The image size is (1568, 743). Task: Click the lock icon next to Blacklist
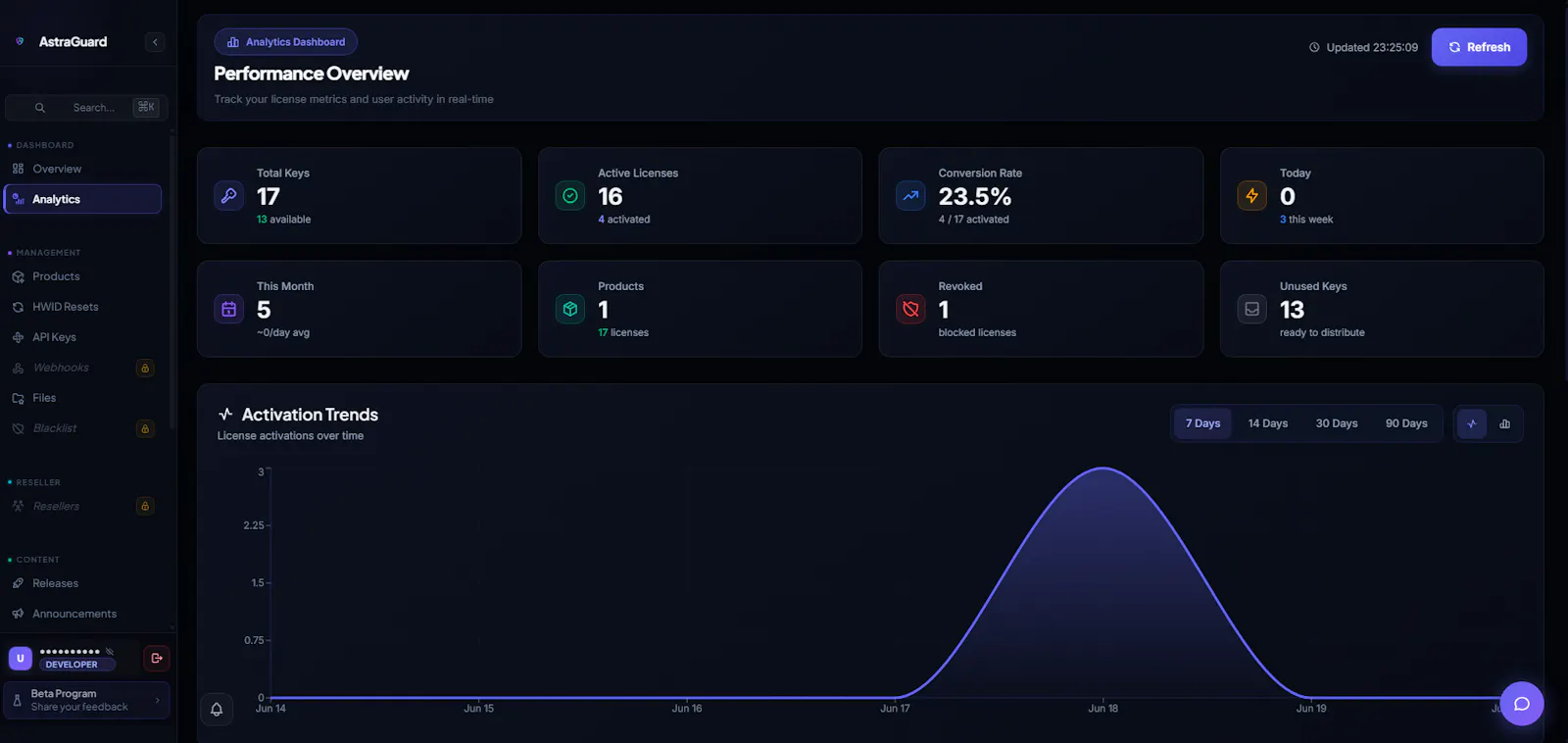point(145,428)
